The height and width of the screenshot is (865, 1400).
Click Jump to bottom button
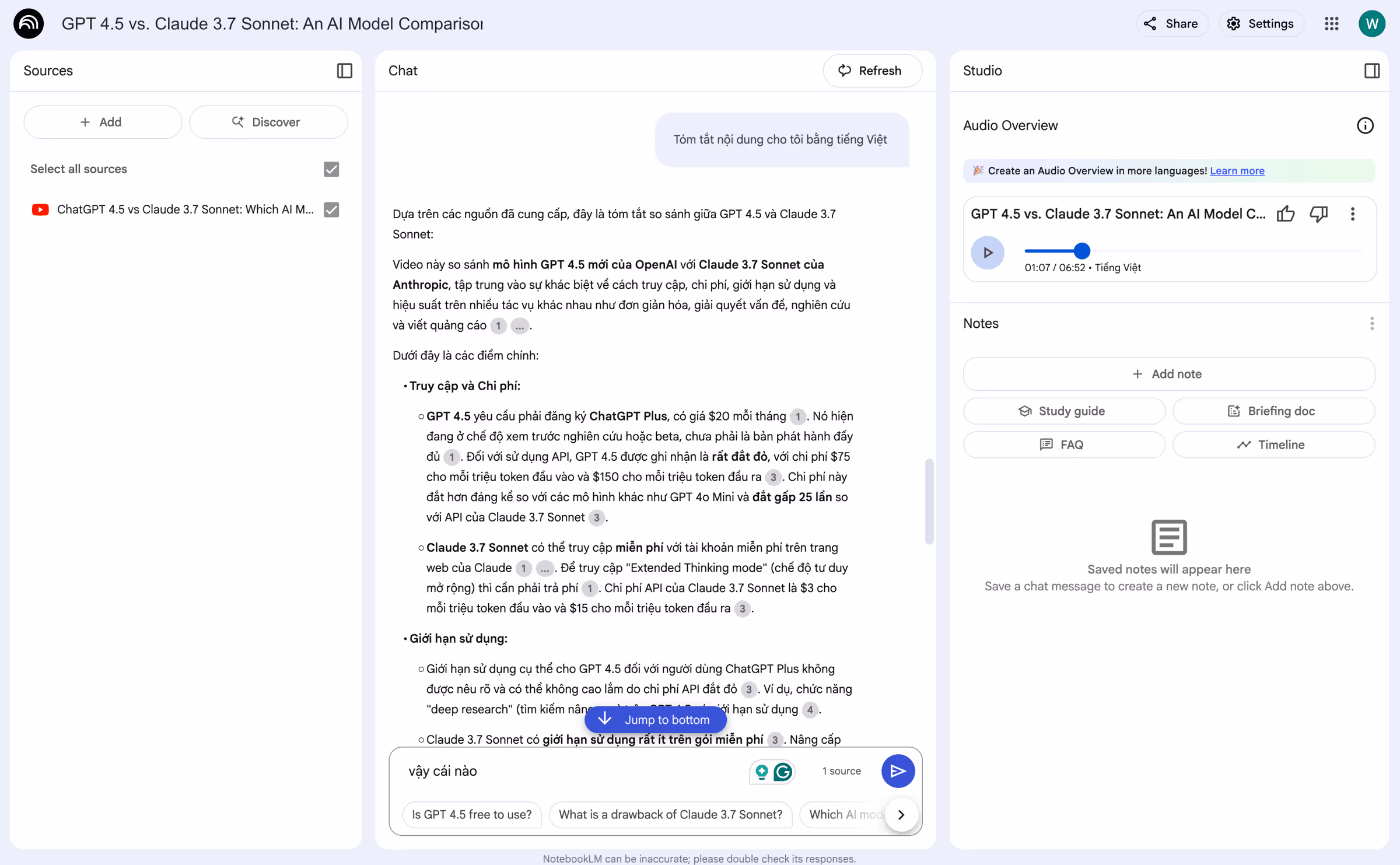tap(655, 720)
